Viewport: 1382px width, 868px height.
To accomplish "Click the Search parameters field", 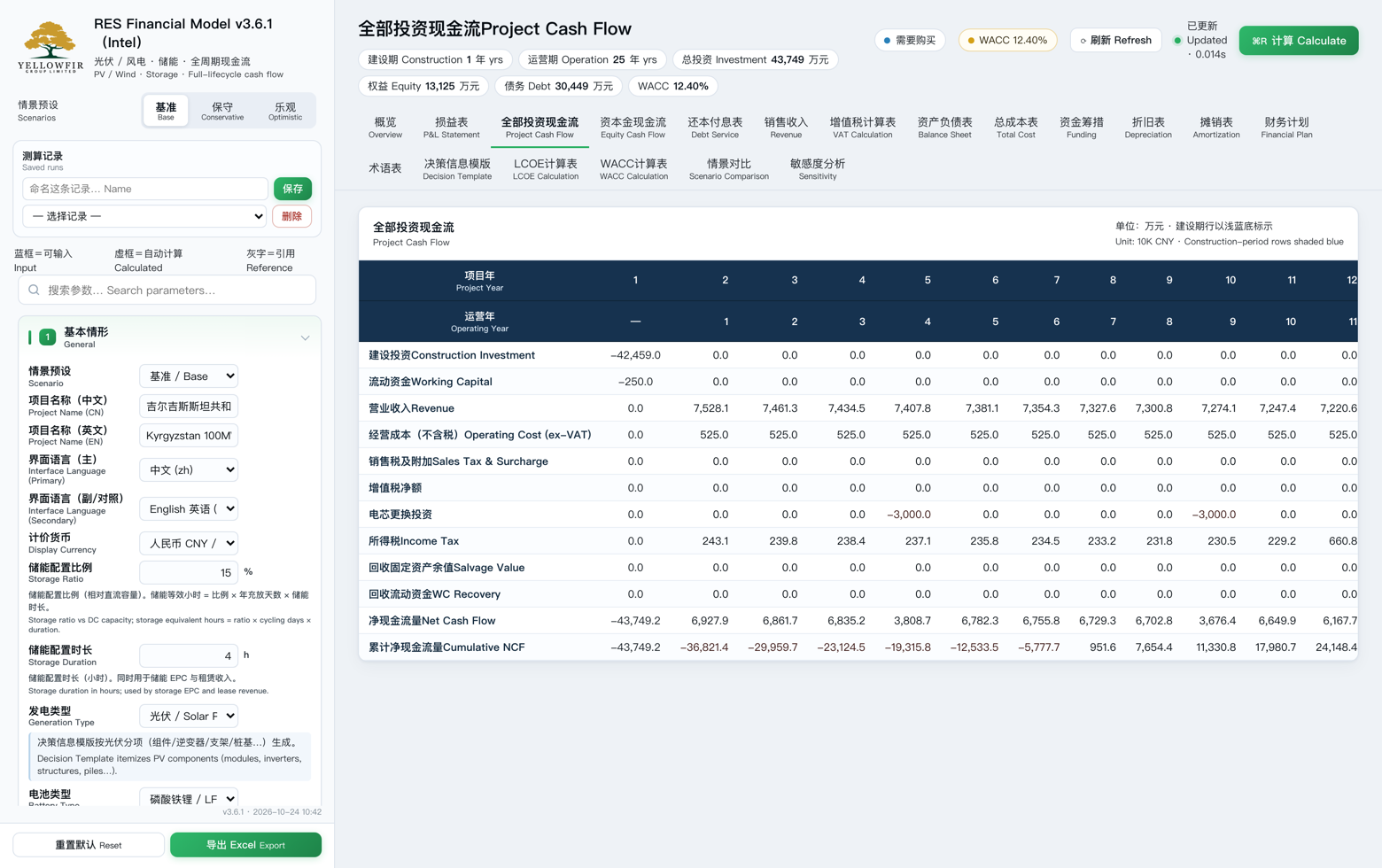I will [167, 290].
